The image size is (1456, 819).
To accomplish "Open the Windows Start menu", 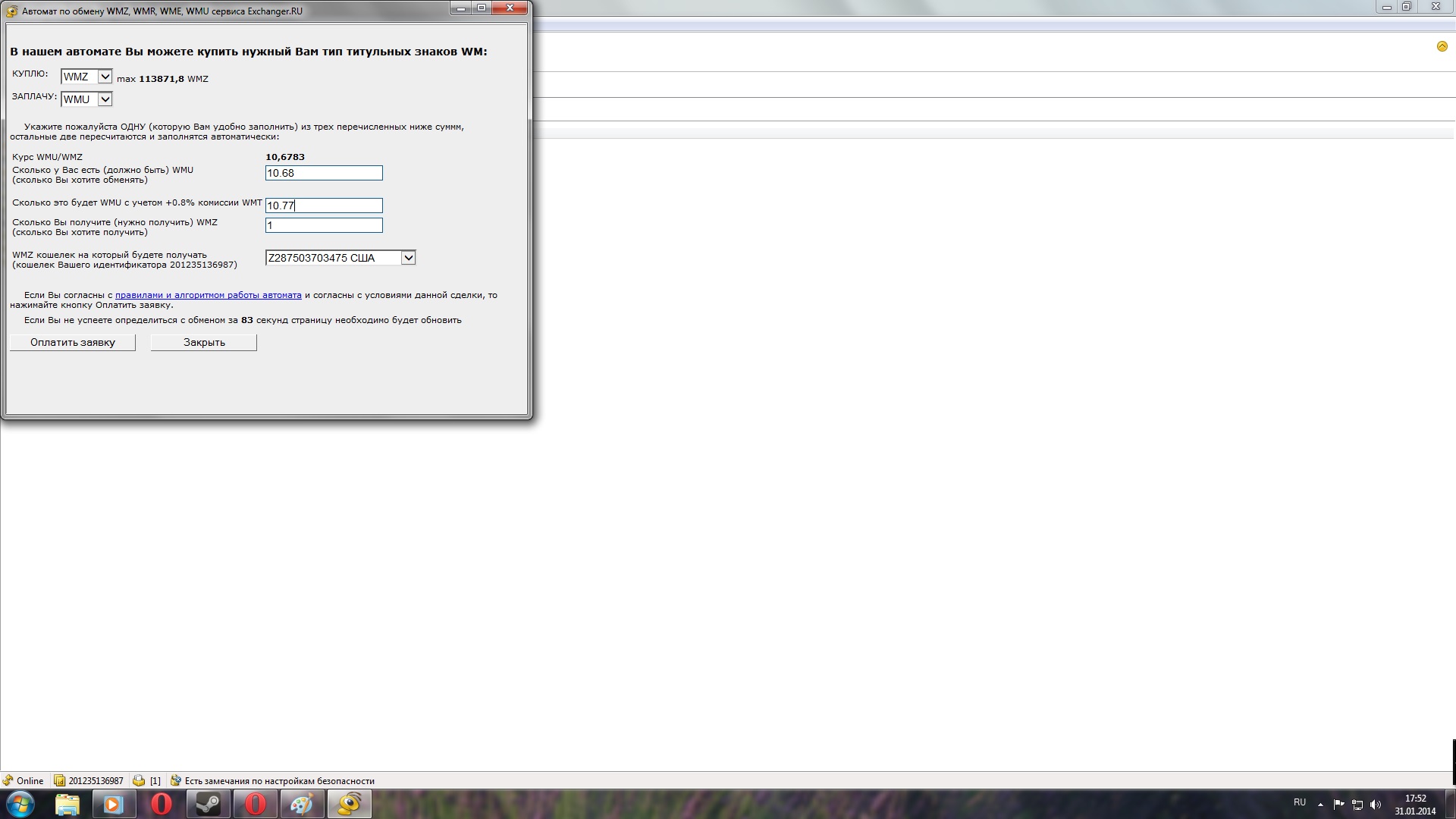I will coord(20,805).
